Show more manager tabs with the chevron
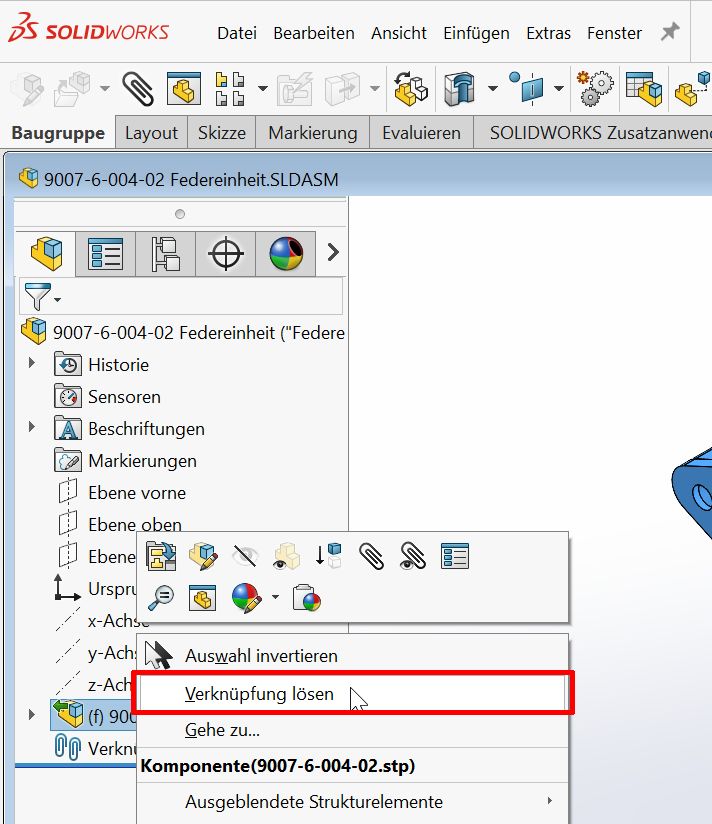712x824 pixels. pos(333,252)
